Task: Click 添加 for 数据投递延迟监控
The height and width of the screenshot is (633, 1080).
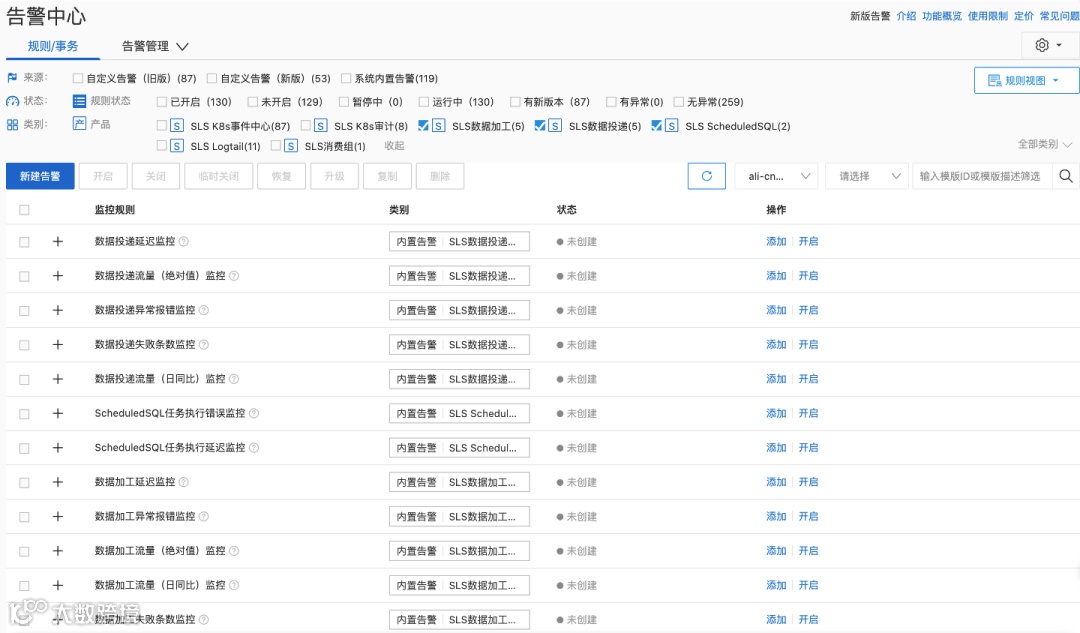Action: pos(776,242)
